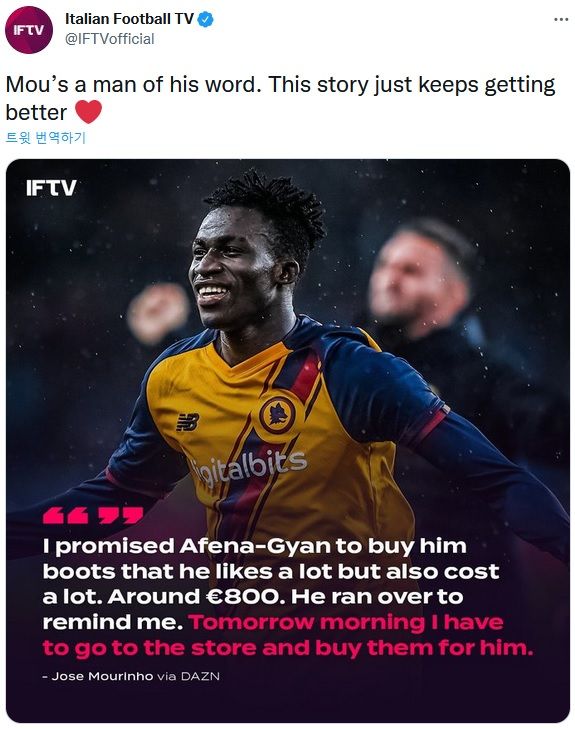575x730 pixels.
Task: Open the @IFTVofficial handle link
Action: [x=109, y=39]
